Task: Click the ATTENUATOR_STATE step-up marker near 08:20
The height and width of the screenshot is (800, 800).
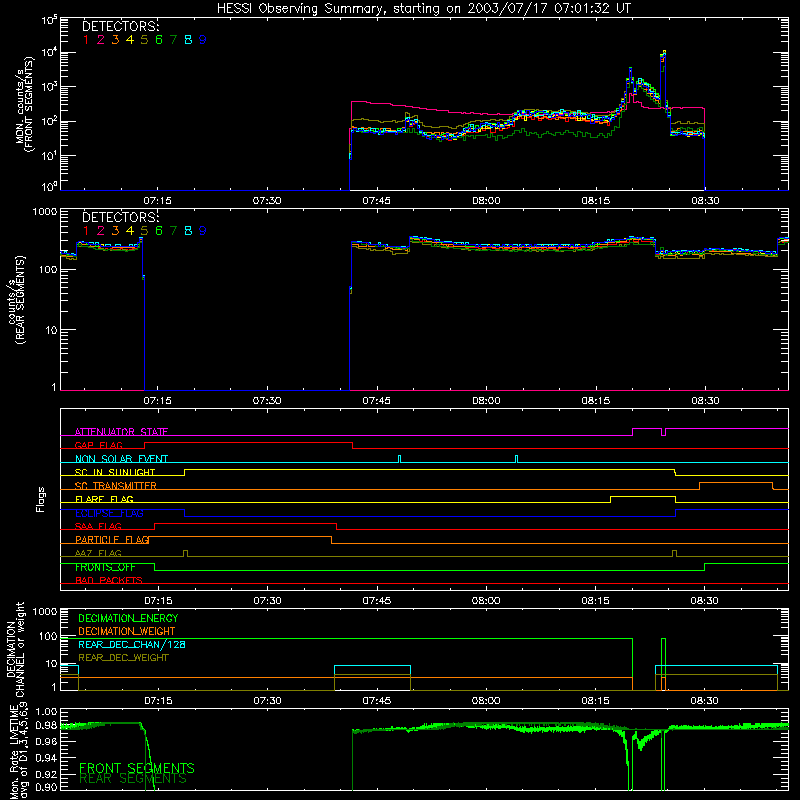Action: coord(633,432)
